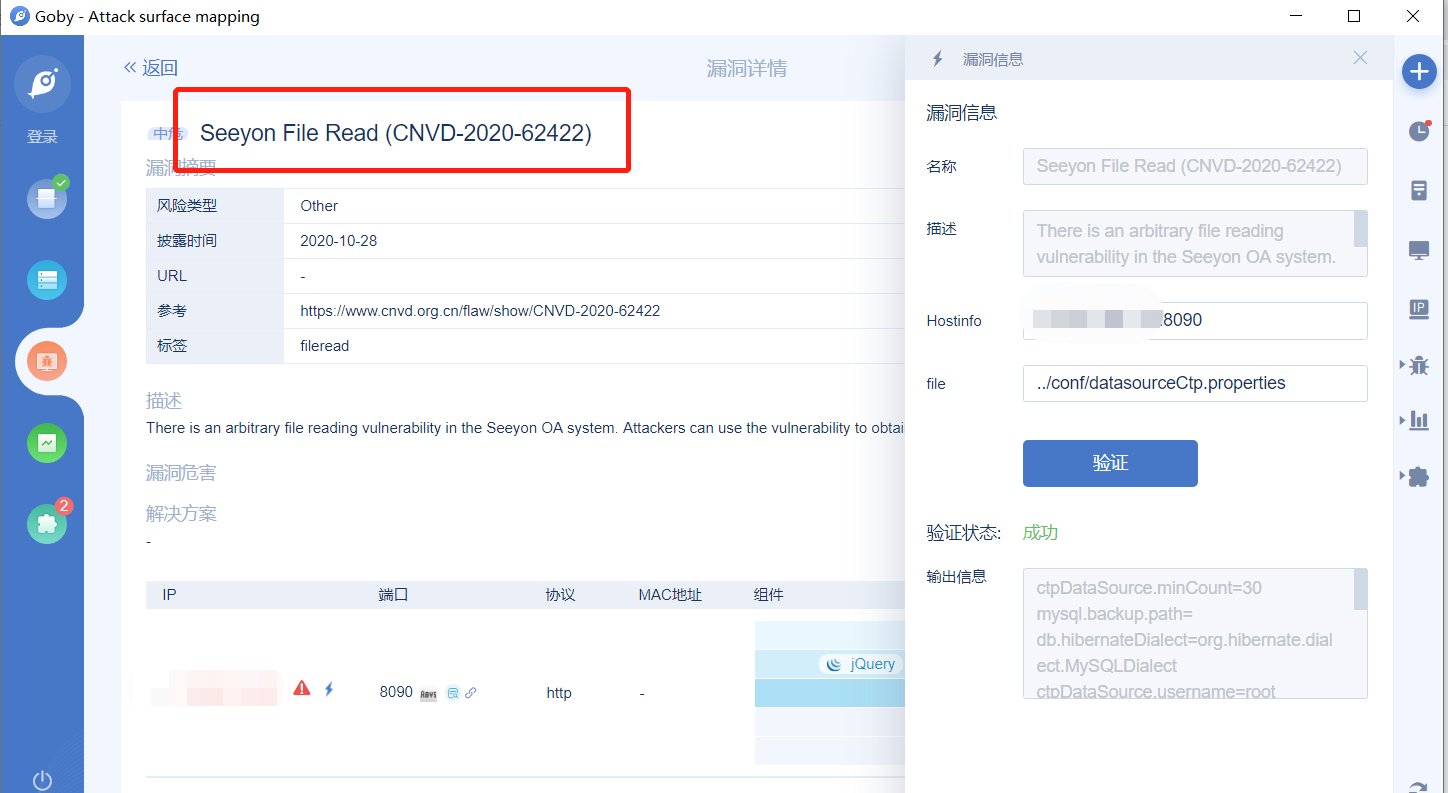Click the green 成功 status text

[1040, 532]
